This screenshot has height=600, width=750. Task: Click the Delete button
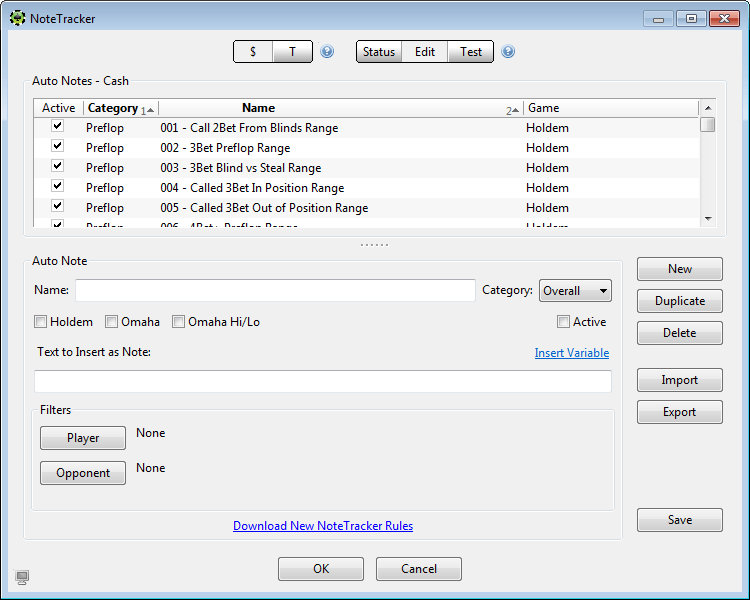(680, 333)
